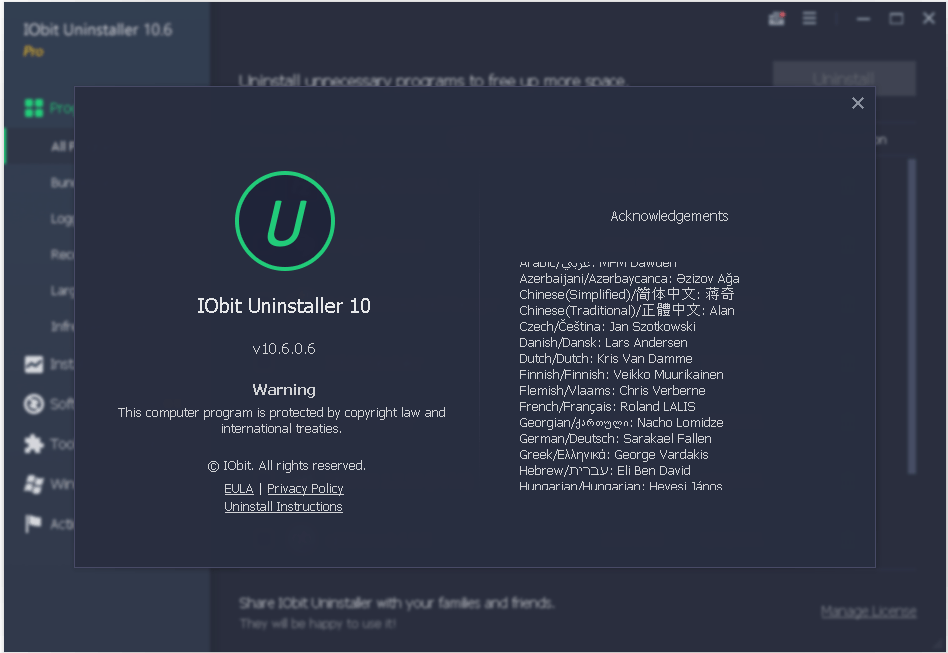
Task: Click the Pro edition label under app title
Action: click(33, 51)
